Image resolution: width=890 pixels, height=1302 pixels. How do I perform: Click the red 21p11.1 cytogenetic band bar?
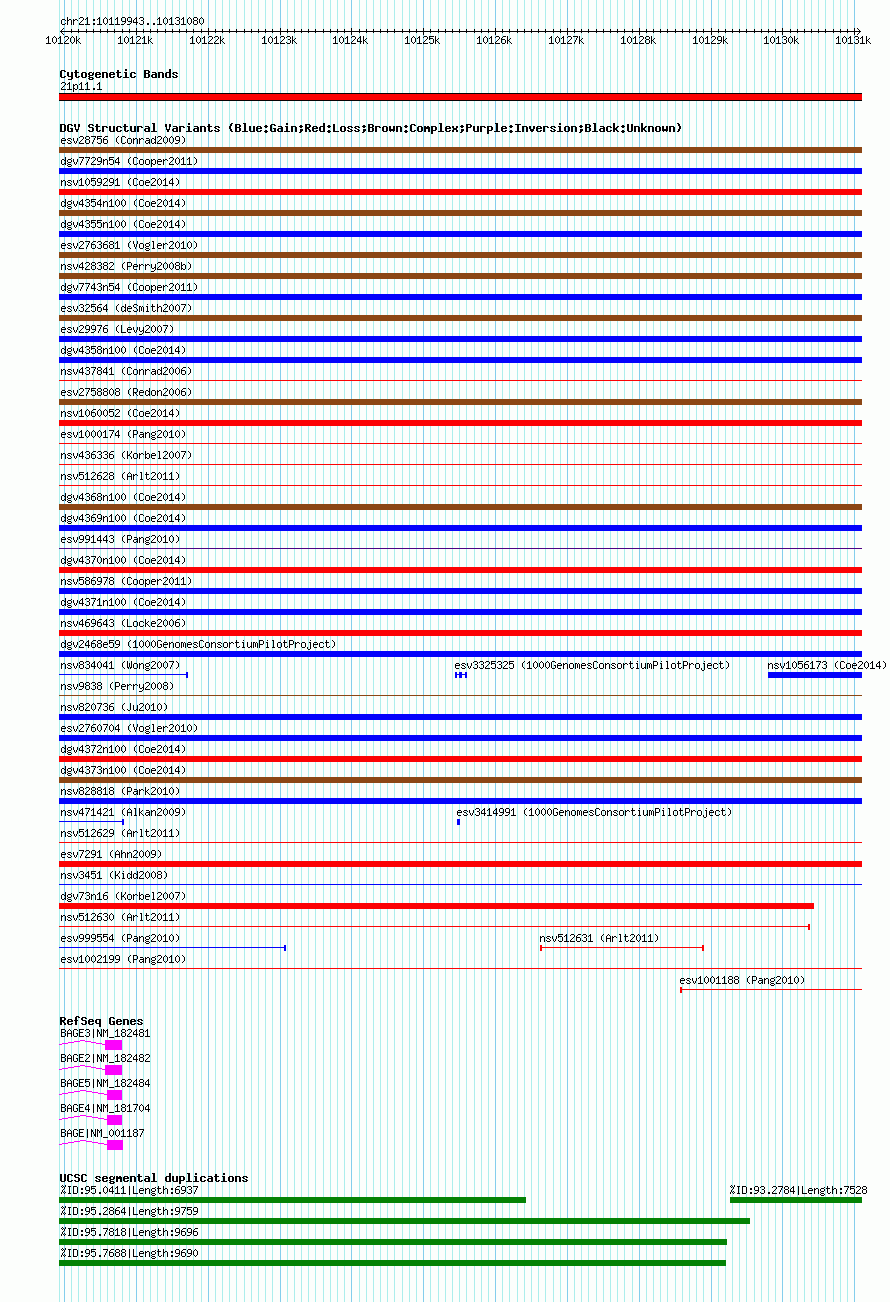click(x=460, y=97)
